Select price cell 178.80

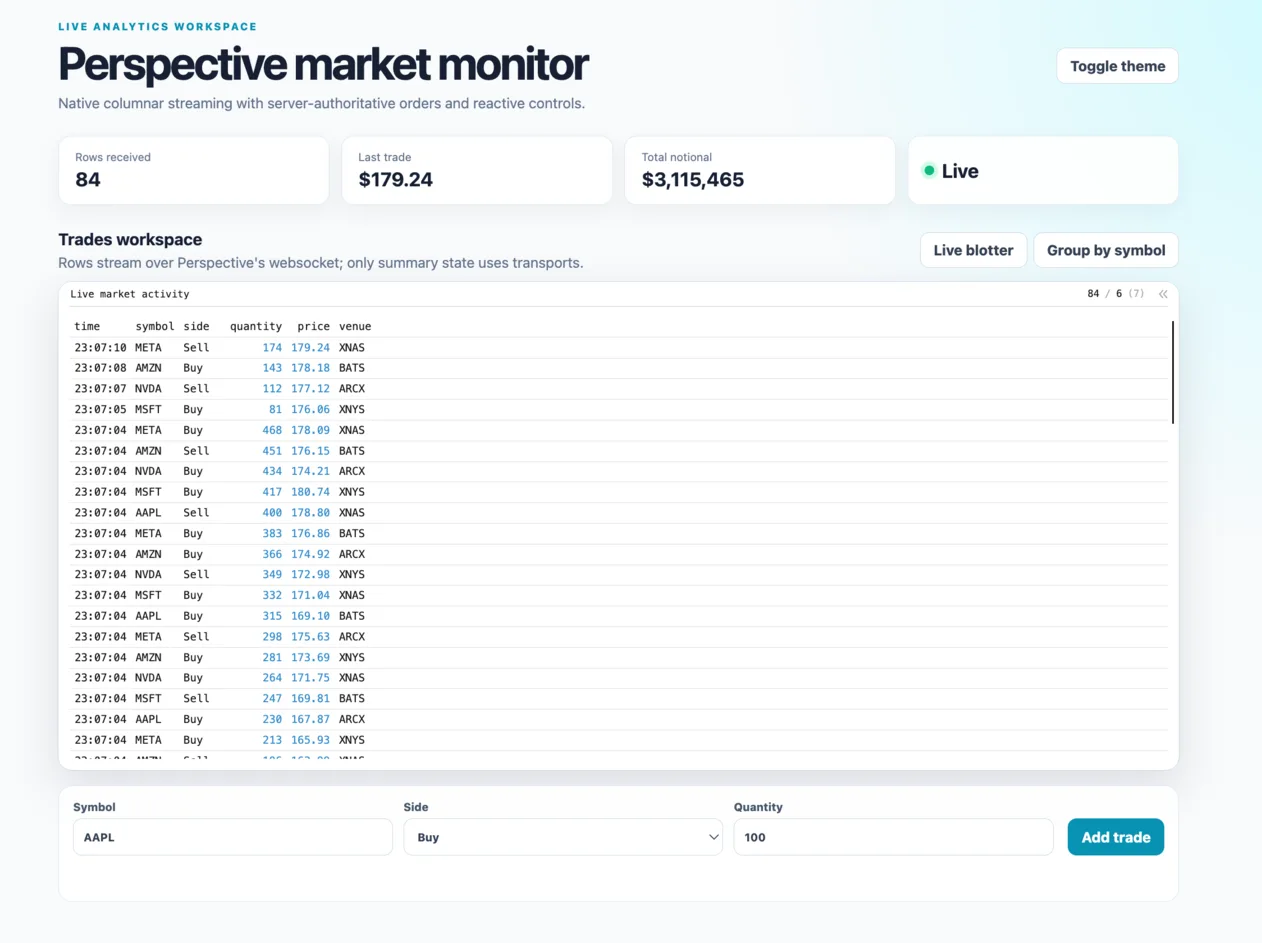tap(310, 513)
